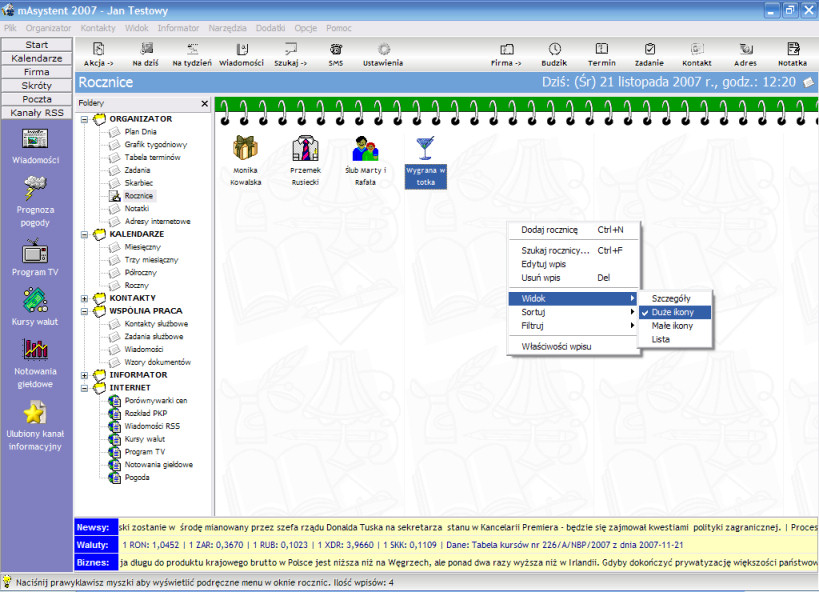Open the Kanały RSS sidebar button
819x592 pixels.
pyautogui.click(x=37, y=113)
